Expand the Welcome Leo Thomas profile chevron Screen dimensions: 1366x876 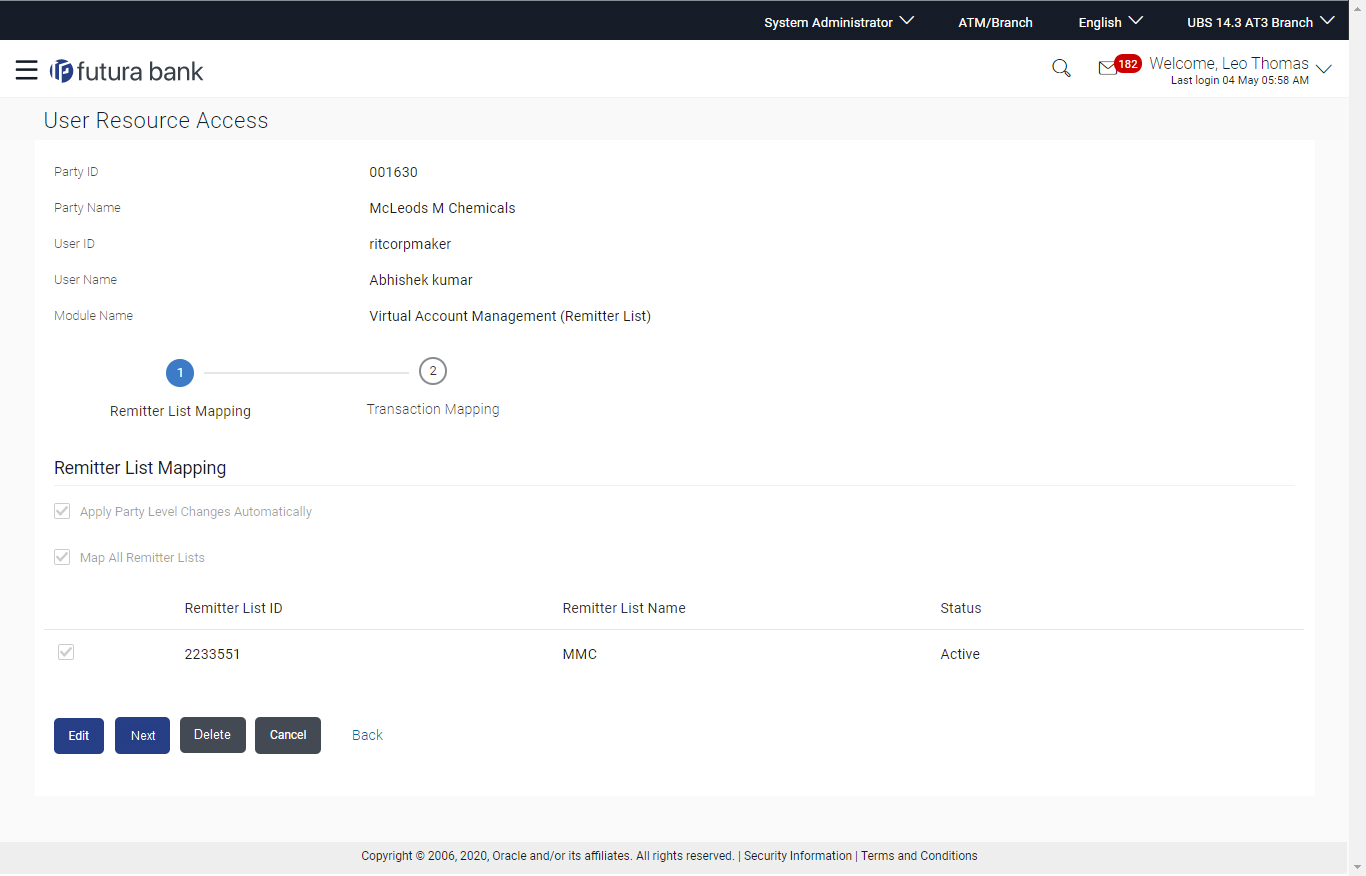click(x=1324, y=69)
